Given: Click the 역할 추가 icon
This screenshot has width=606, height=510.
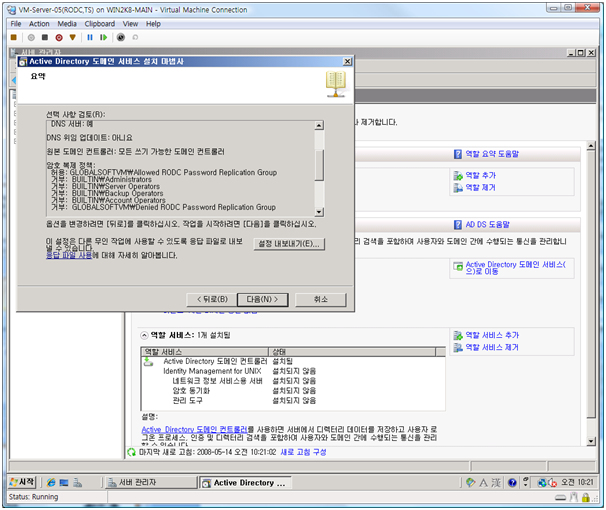Looking at the screenshot, I should point(458,176).
